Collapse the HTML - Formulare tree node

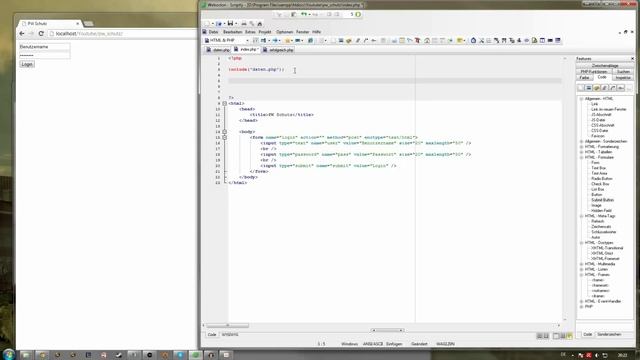pyautogui.click(x=581, y=157)
